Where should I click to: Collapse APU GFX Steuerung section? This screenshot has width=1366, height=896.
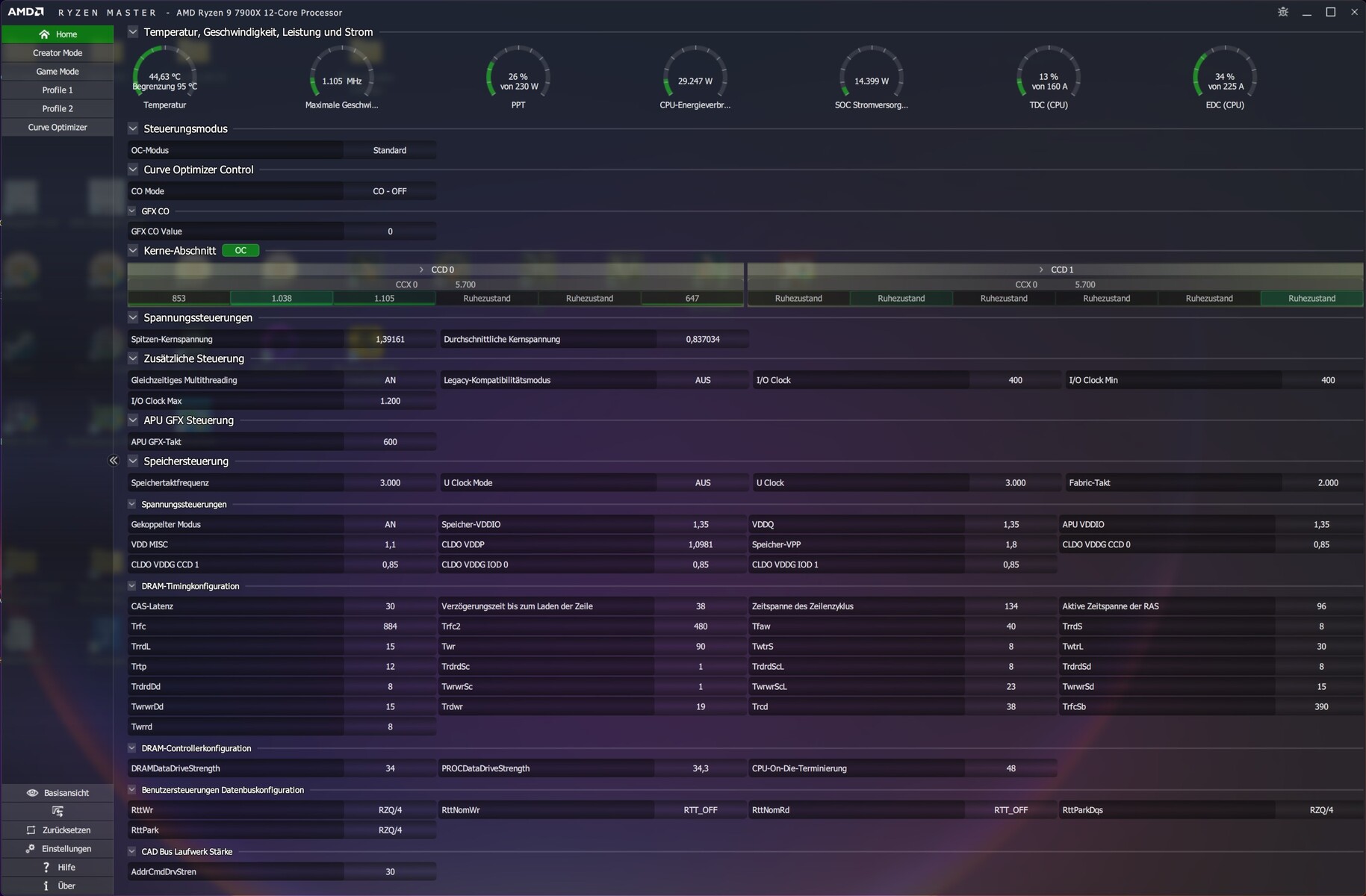pyautogui.click(x=133, y=420)
